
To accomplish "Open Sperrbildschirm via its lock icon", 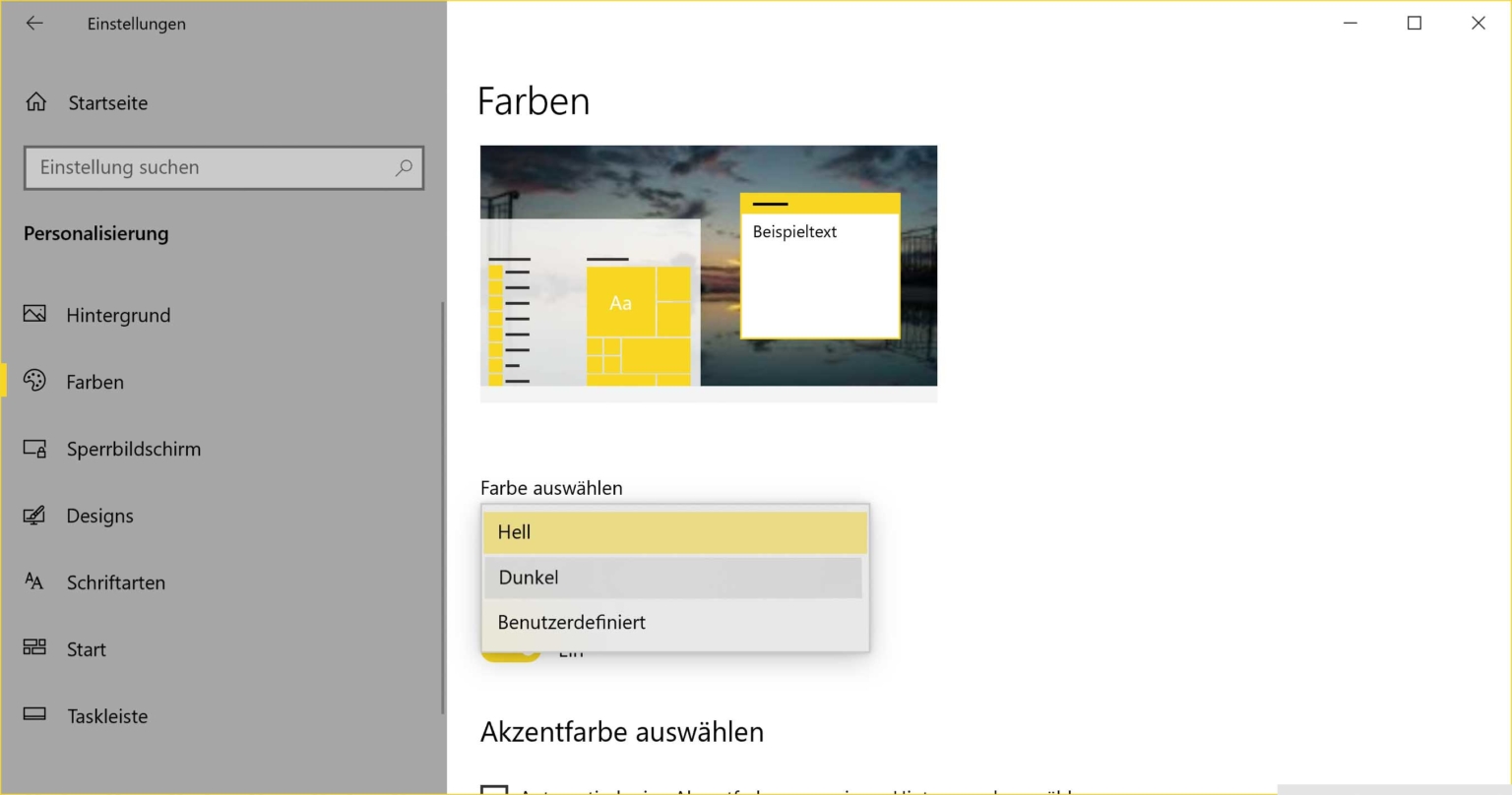I will pyautogui.click(x=32, y=449).
